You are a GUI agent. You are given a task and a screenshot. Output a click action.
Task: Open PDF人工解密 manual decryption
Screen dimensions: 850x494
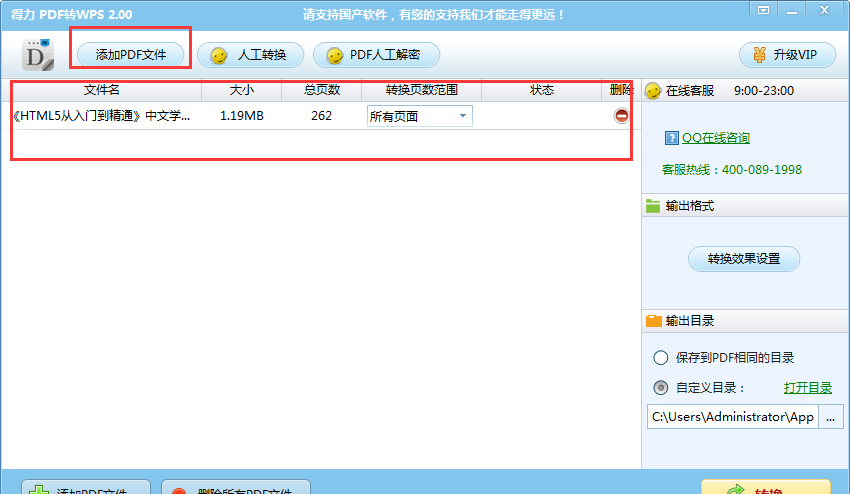click(376, 55)
